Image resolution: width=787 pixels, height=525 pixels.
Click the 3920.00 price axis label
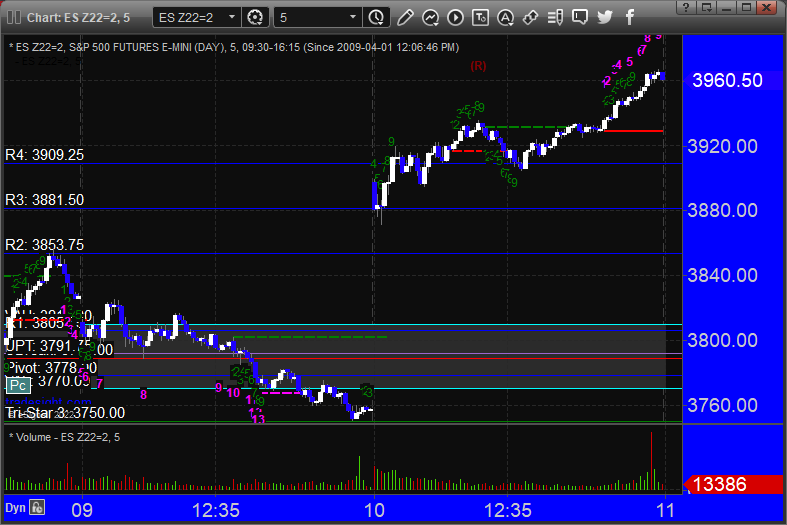722,147
